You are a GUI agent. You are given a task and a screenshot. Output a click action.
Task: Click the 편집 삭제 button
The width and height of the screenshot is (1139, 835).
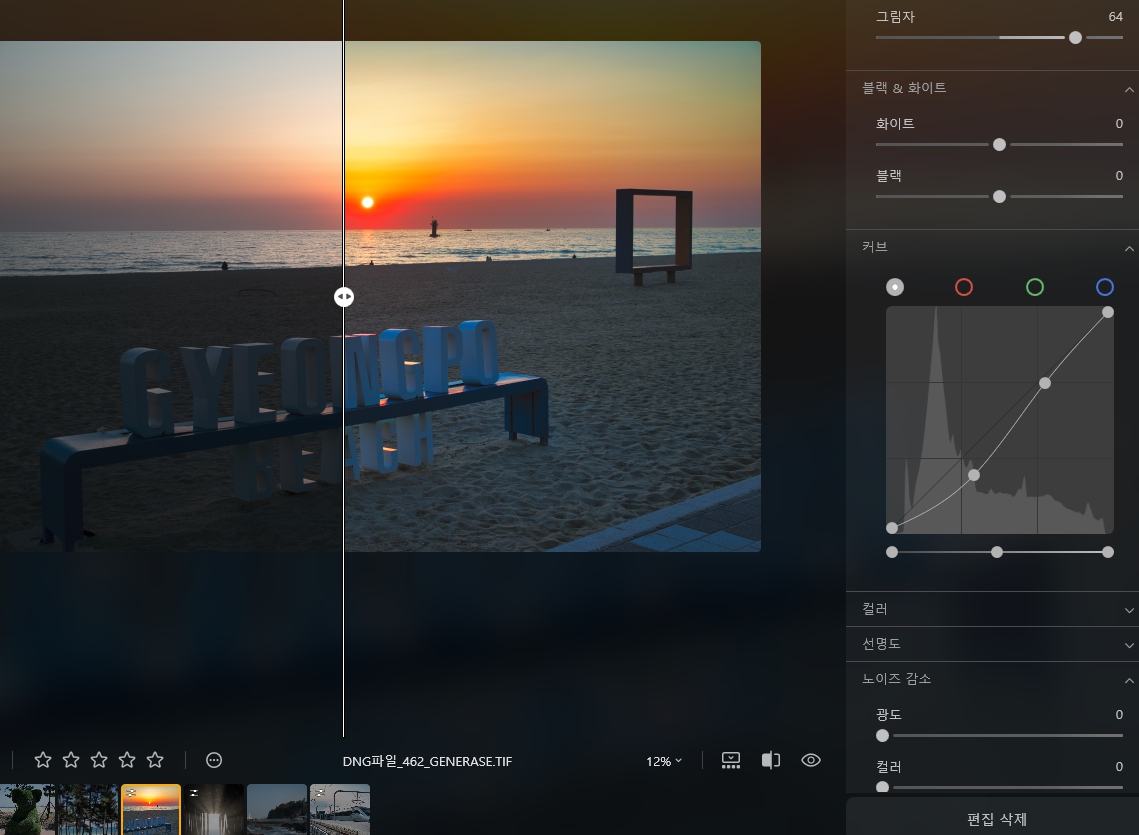click(997, 819)
